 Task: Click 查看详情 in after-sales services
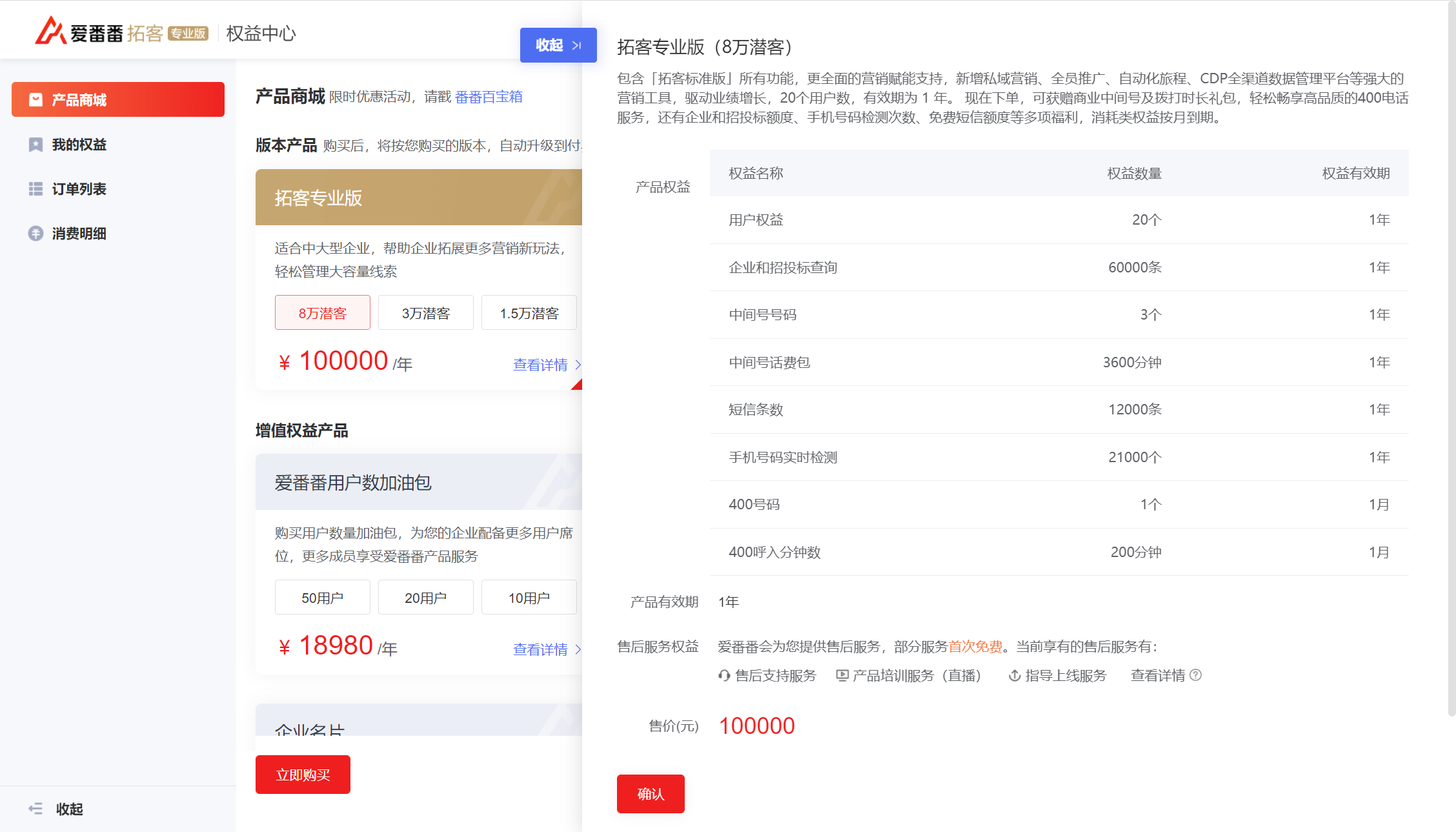(x=1158, y=676)
